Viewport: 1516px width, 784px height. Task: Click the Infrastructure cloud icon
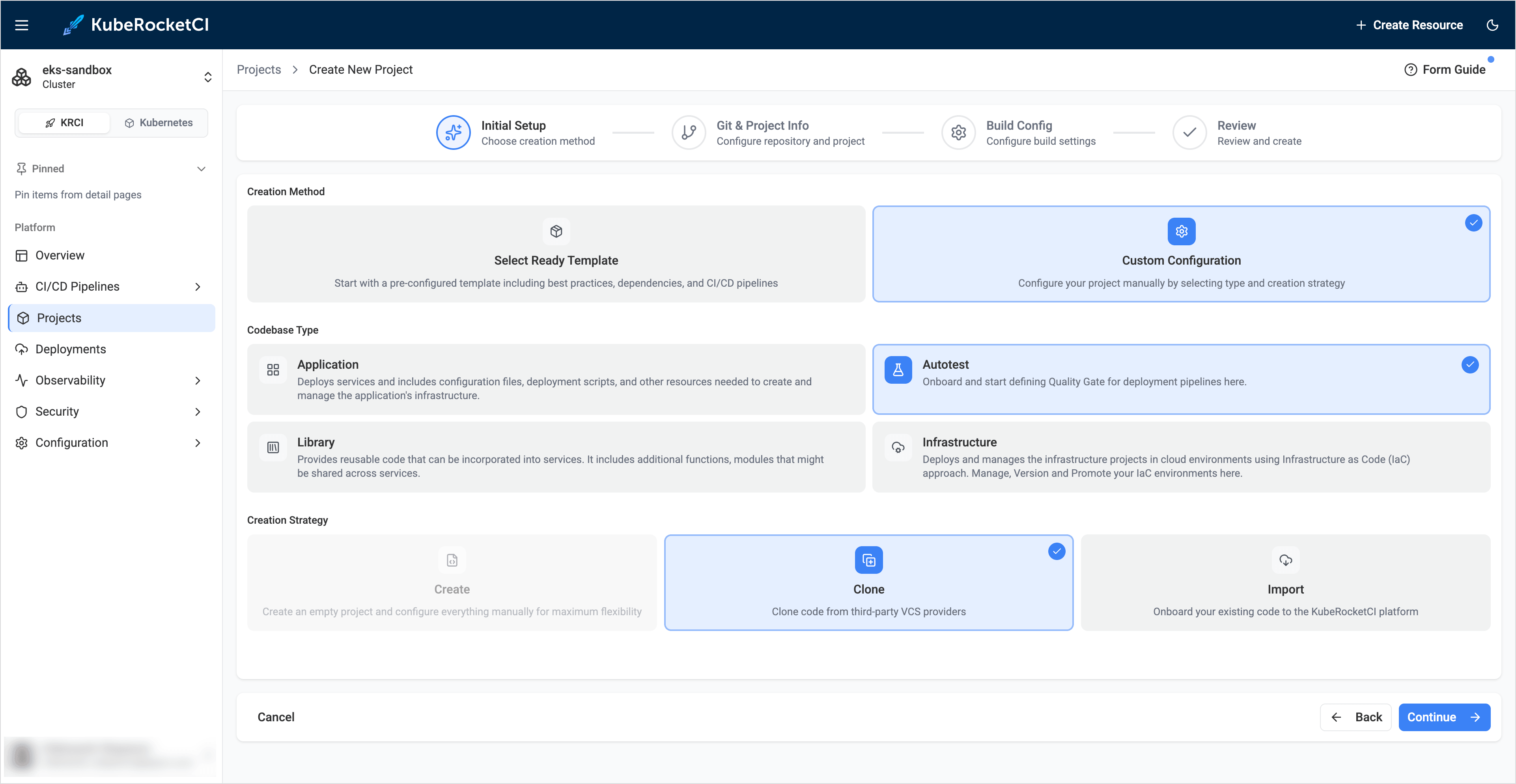(x=898, y=447)
